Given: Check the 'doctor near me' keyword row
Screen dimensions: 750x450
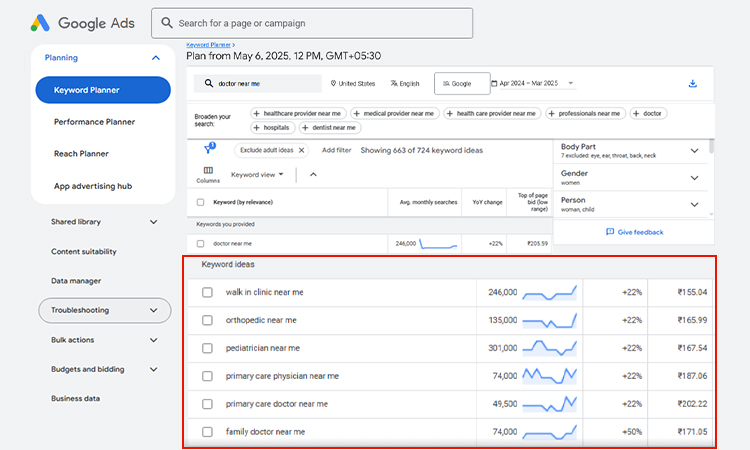Looking at the screenshot, I should [x=200, y=244].
